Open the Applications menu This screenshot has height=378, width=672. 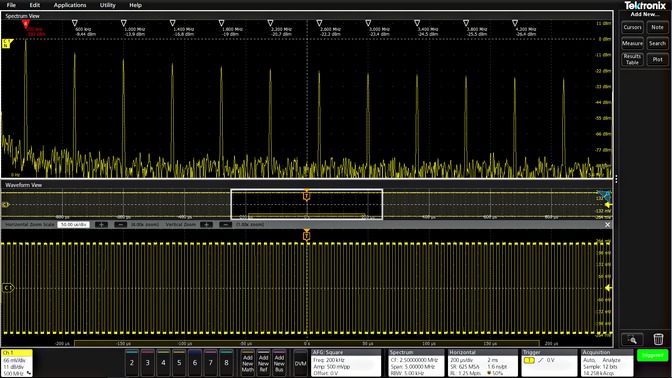(70, 5)
